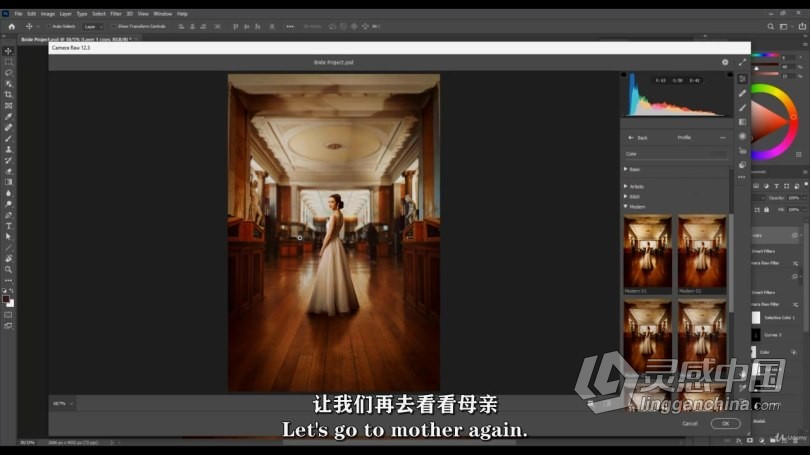Open the Filter menu
Viewport: 810px width, 455px height.
(116, 14)
